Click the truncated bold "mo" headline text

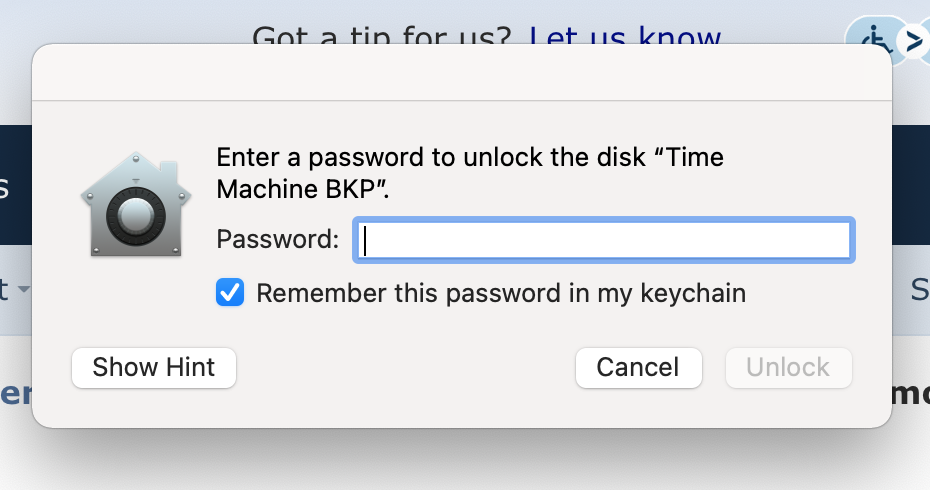[911, 393]
